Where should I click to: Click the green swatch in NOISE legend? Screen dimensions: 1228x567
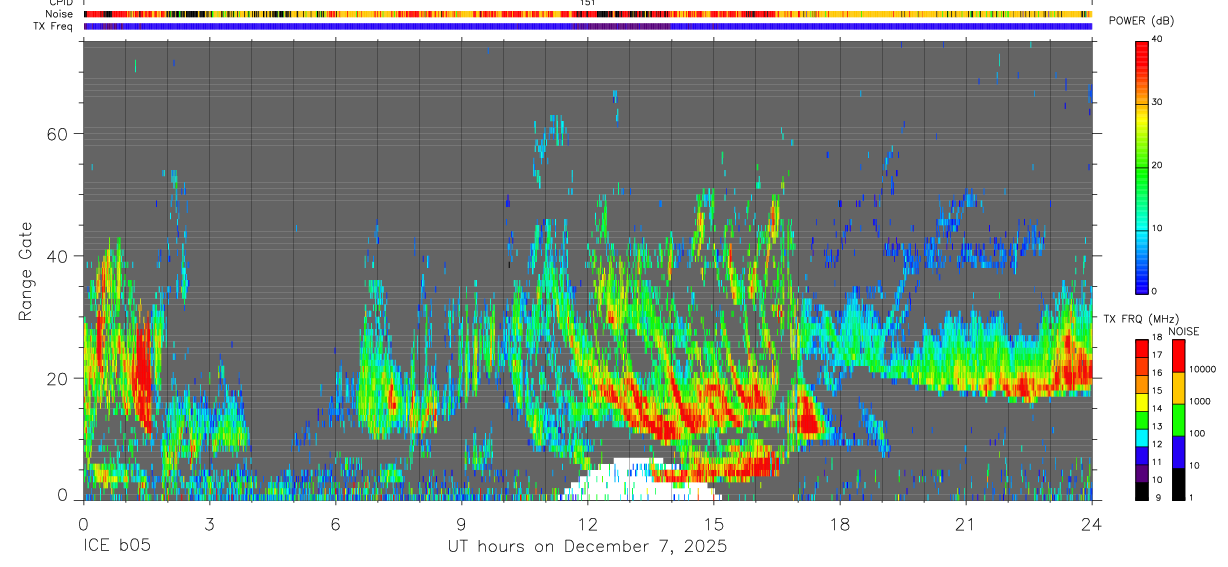pyautogui.click(x=1180, y=419)
